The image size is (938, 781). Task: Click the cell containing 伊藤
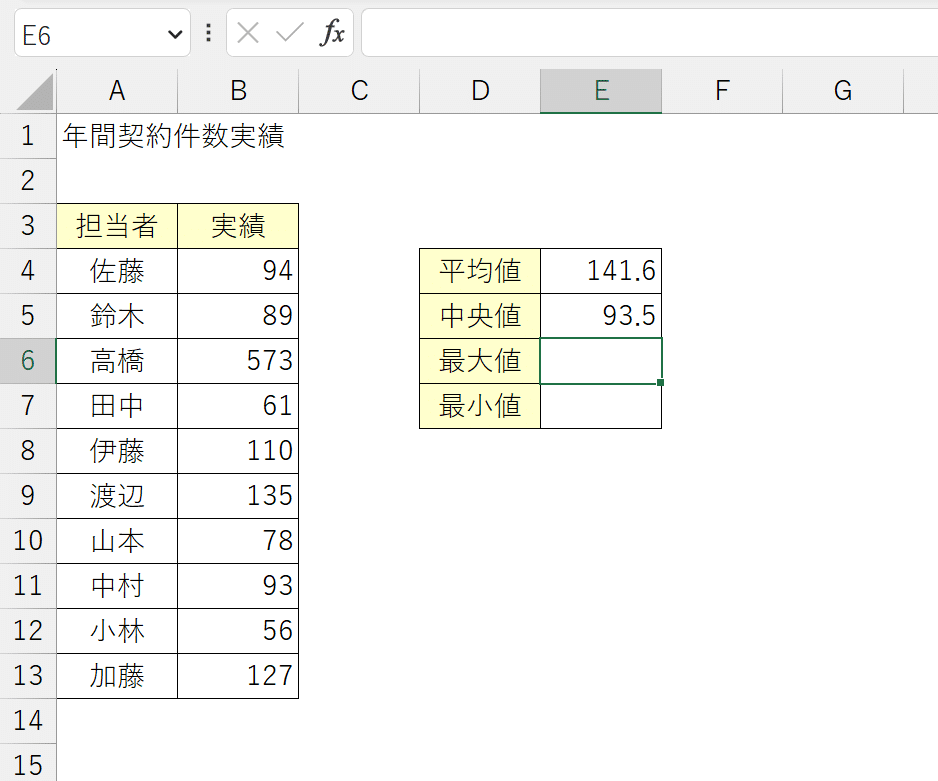click(117, 451)
